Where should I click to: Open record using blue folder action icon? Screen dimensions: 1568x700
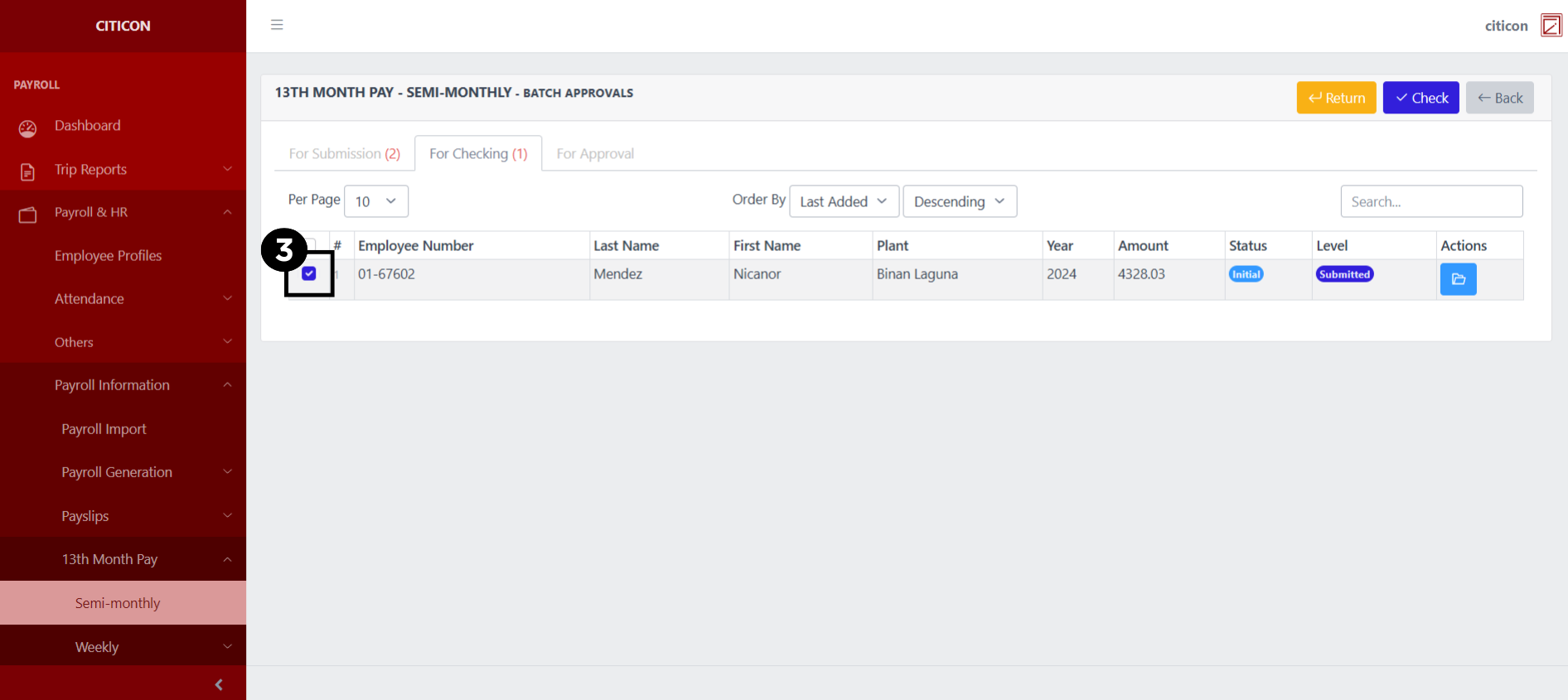[1458, 279]
